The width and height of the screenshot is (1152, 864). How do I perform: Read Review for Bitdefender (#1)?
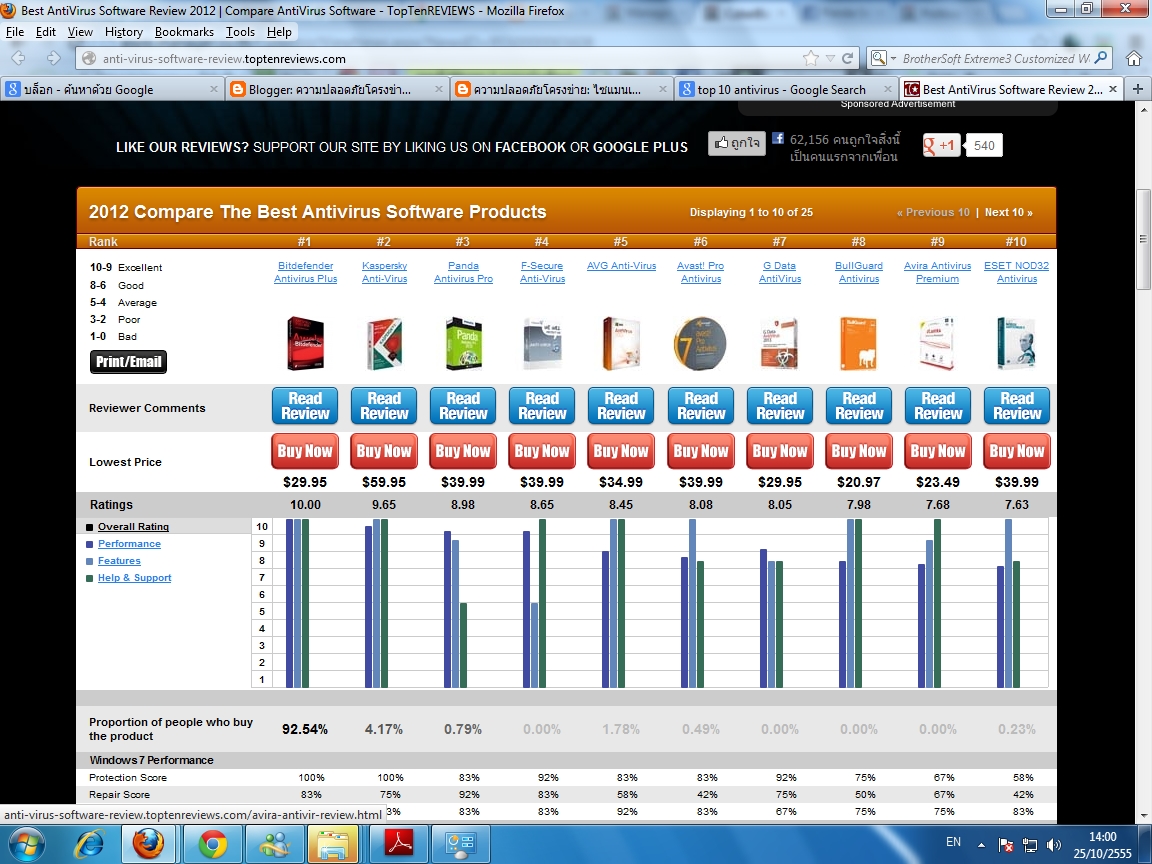pos(305,406)
